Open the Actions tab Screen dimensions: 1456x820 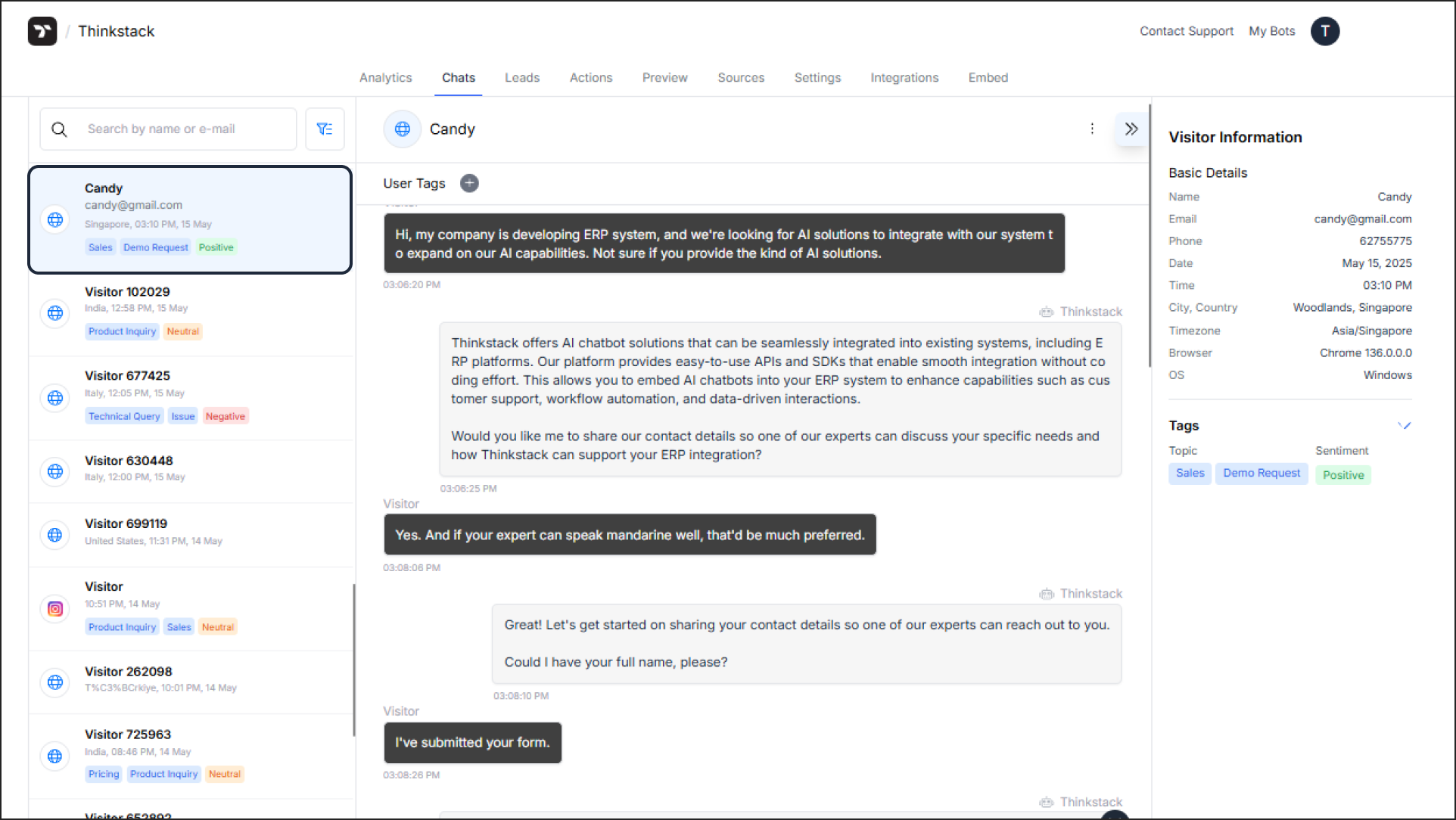click(x=591, y=77)
